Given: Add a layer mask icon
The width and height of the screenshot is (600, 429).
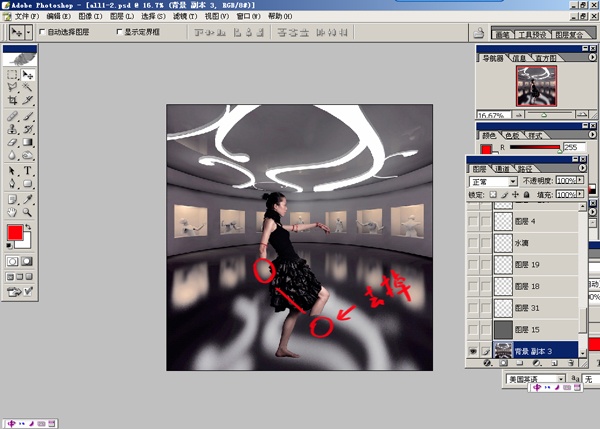Looking at the screenshot, I should pos(504,363).
